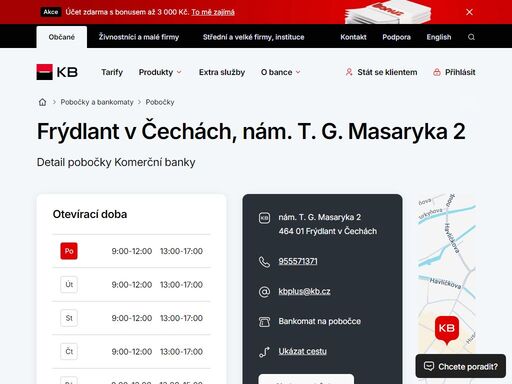Screen dimensions: 512x384
Task: Open Pobočky a bankomaty breadcrumb
Action: [x=97, y=102]
